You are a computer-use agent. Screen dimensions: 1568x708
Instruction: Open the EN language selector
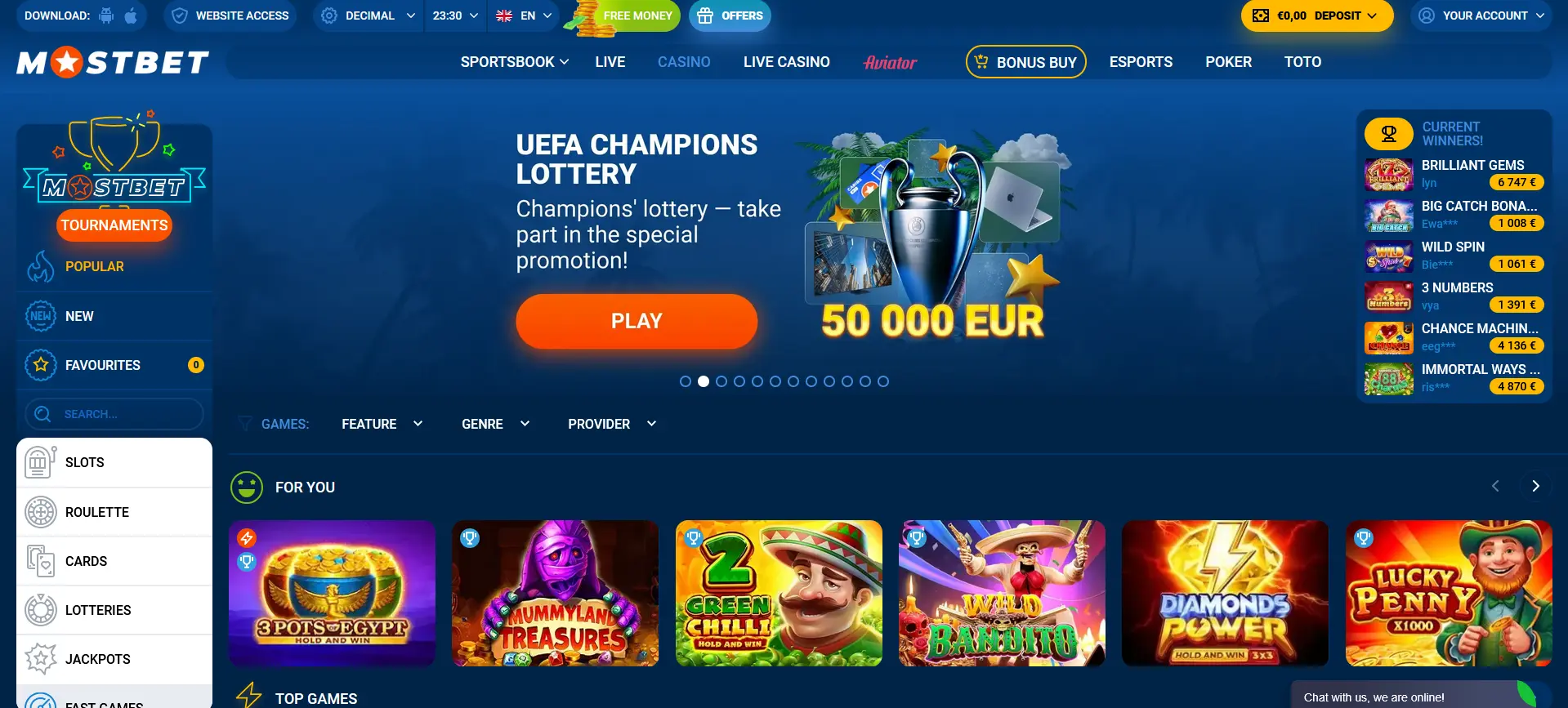(x=524, y=16)
